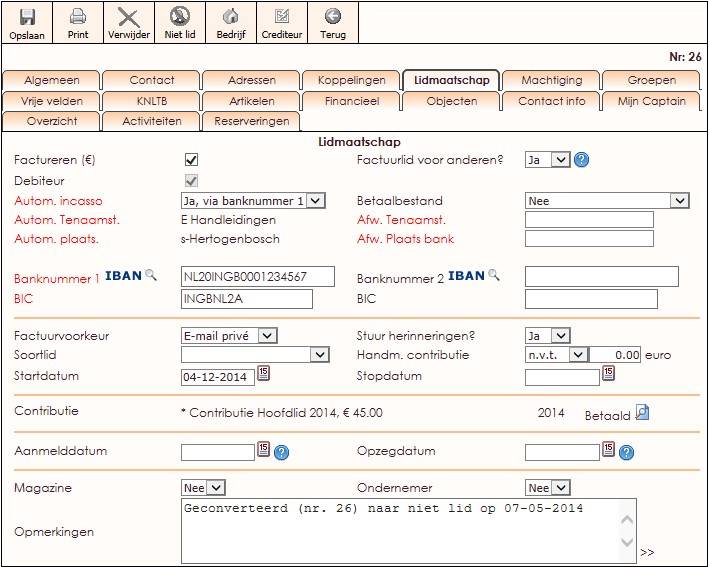Click the Terug back arrow icon
This screenshot has width=709, height=567.
coord(333,16)
